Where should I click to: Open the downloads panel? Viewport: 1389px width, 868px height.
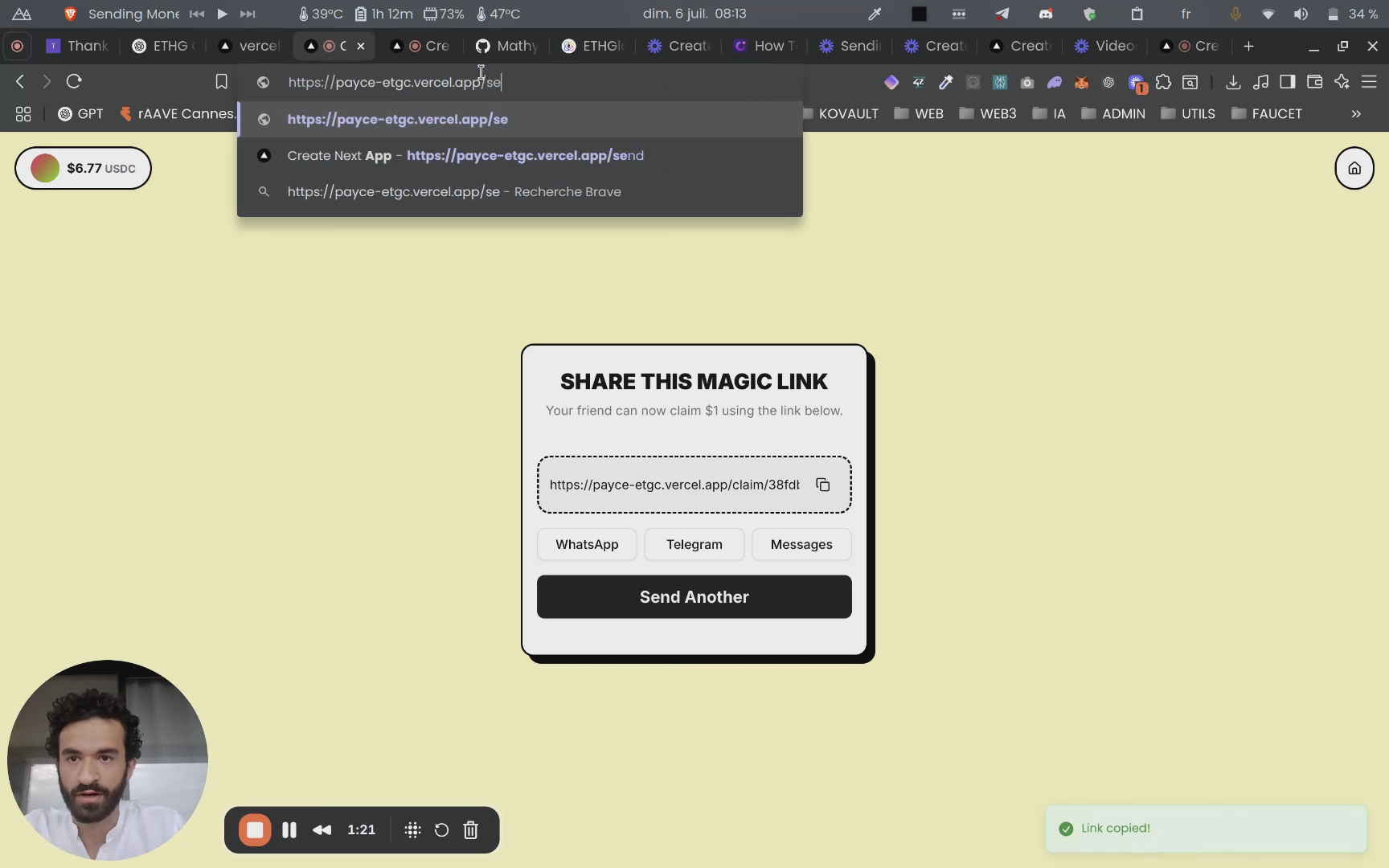pos(1233,82)
